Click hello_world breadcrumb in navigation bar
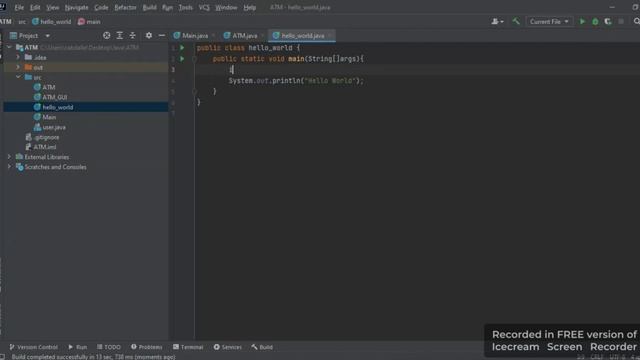This screenshot has width=640, height=360. pyautogui.click(x=52, y=22)
